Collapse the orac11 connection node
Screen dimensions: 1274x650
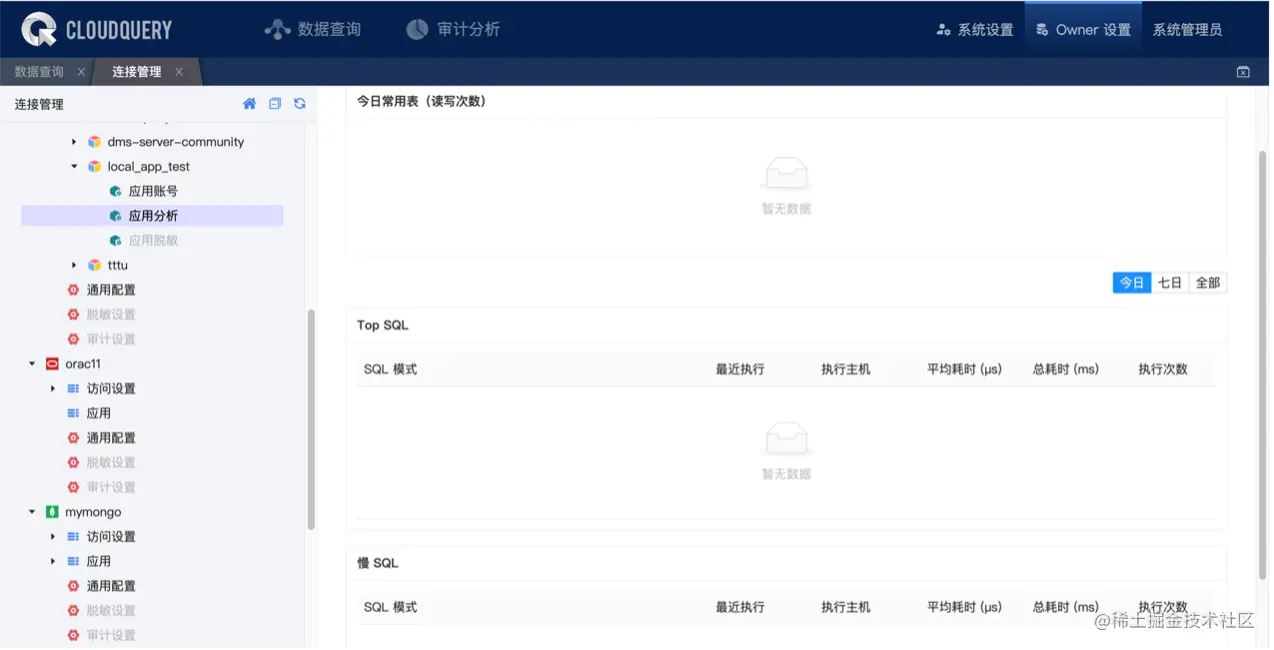click(x=32, y=364)
